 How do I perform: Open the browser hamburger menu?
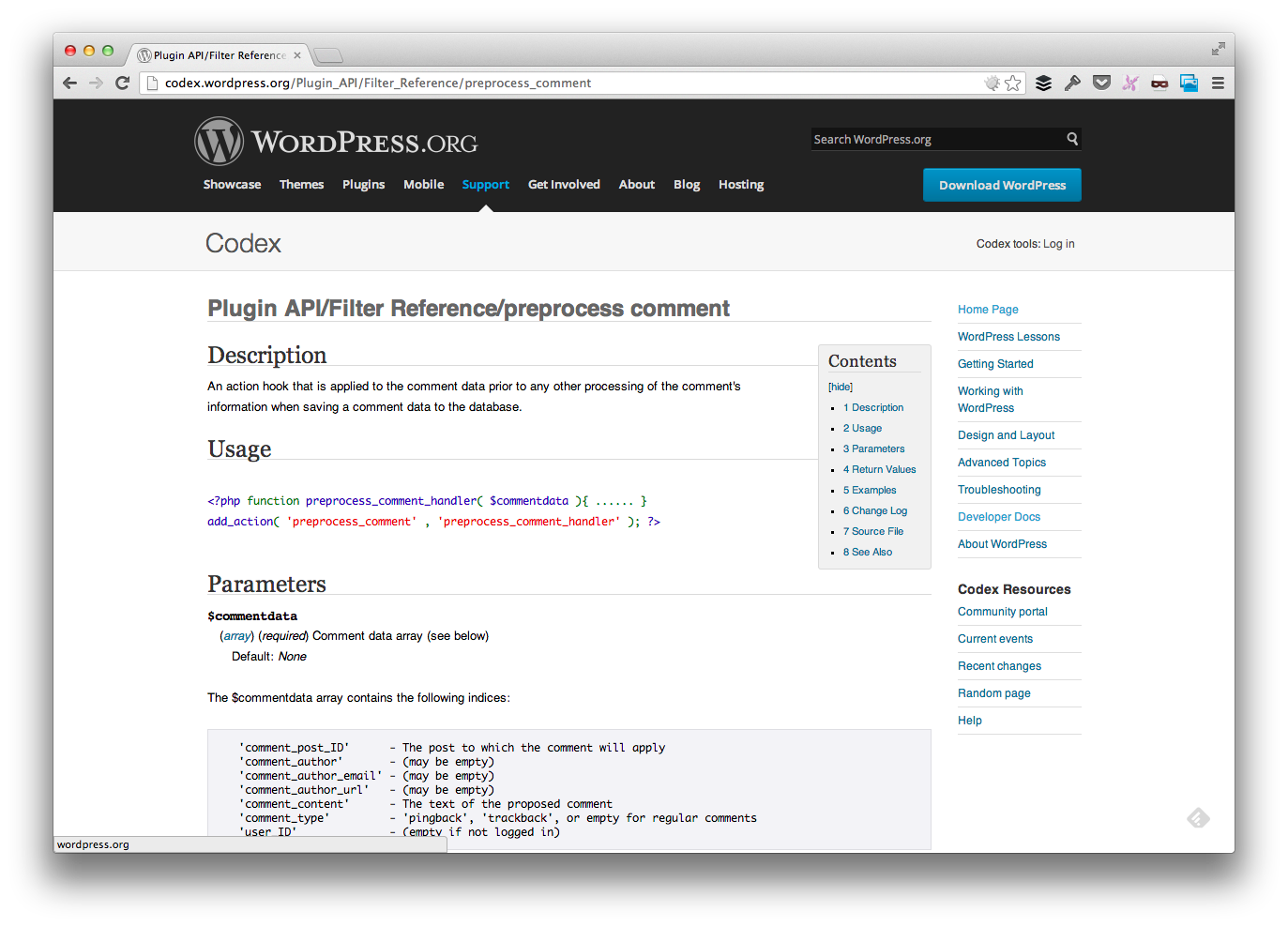click(1218, 83)
